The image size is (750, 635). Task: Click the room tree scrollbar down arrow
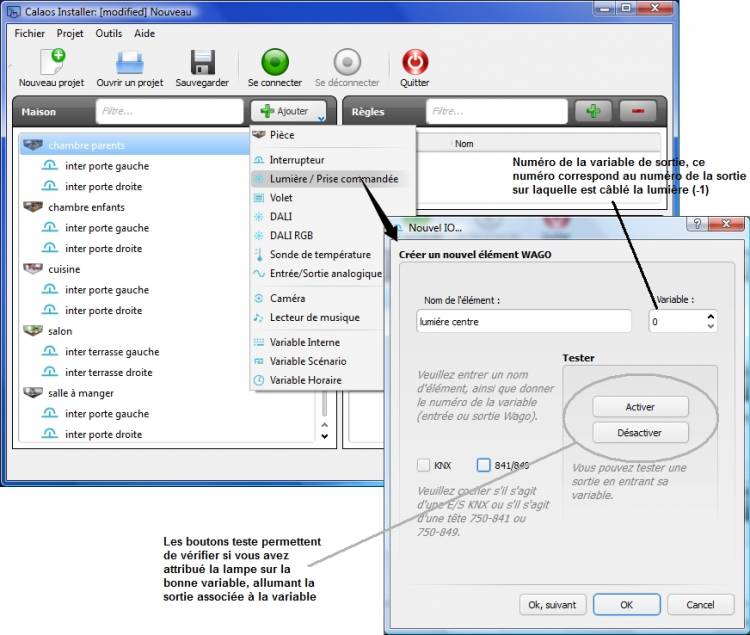tap(325, 436)
